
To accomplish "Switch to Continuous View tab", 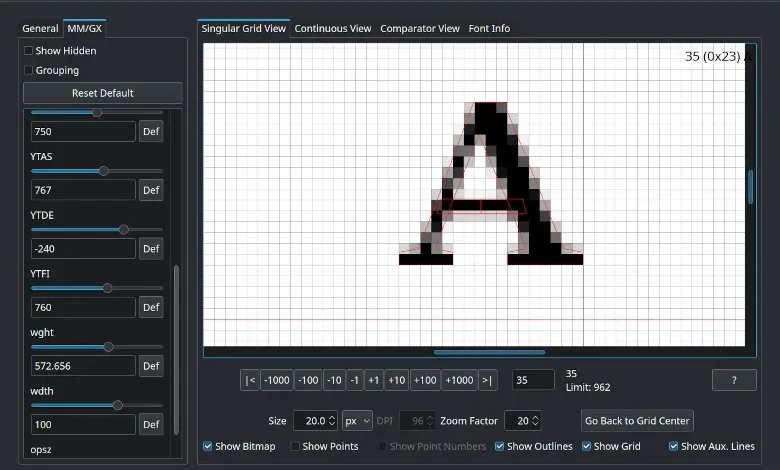I will [x=333, y=28].
